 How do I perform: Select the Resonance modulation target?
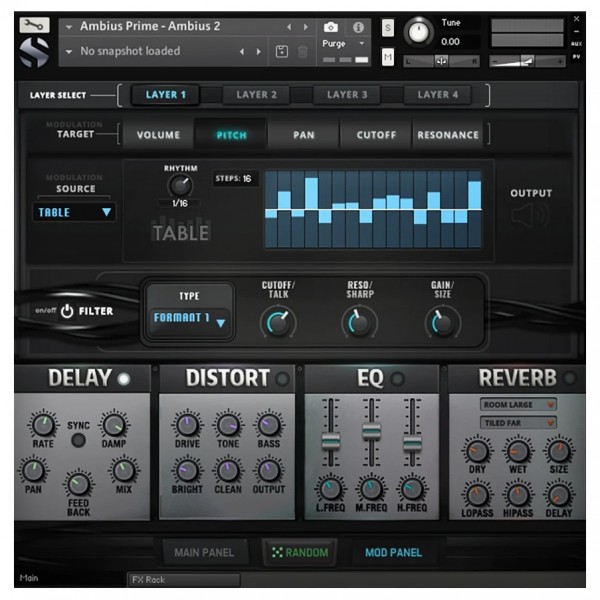click(448, 135)
